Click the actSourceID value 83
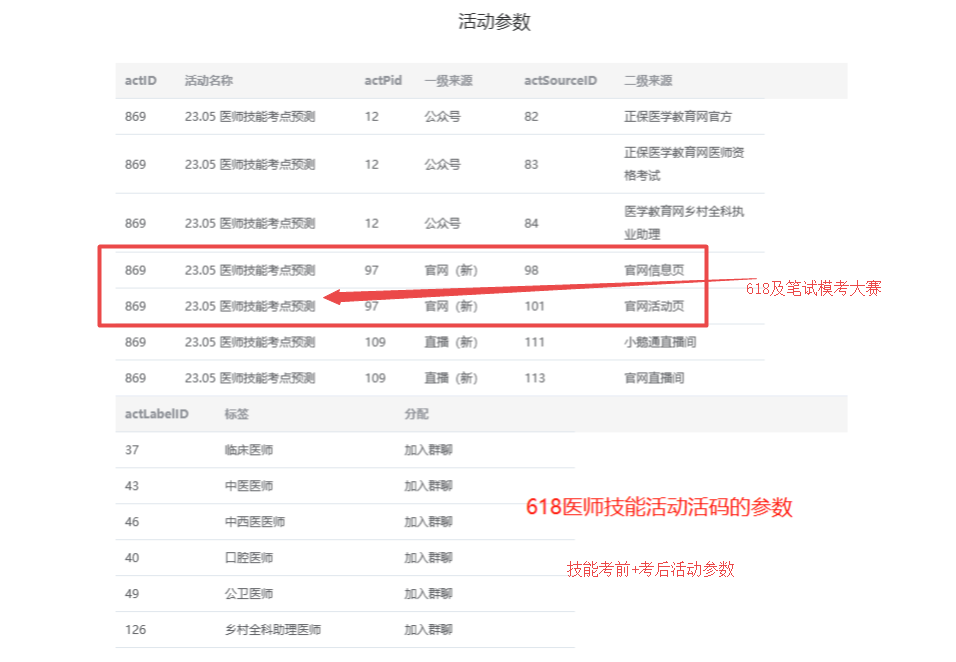The height and width of the screenshot is (662, 956). [531, 164]
